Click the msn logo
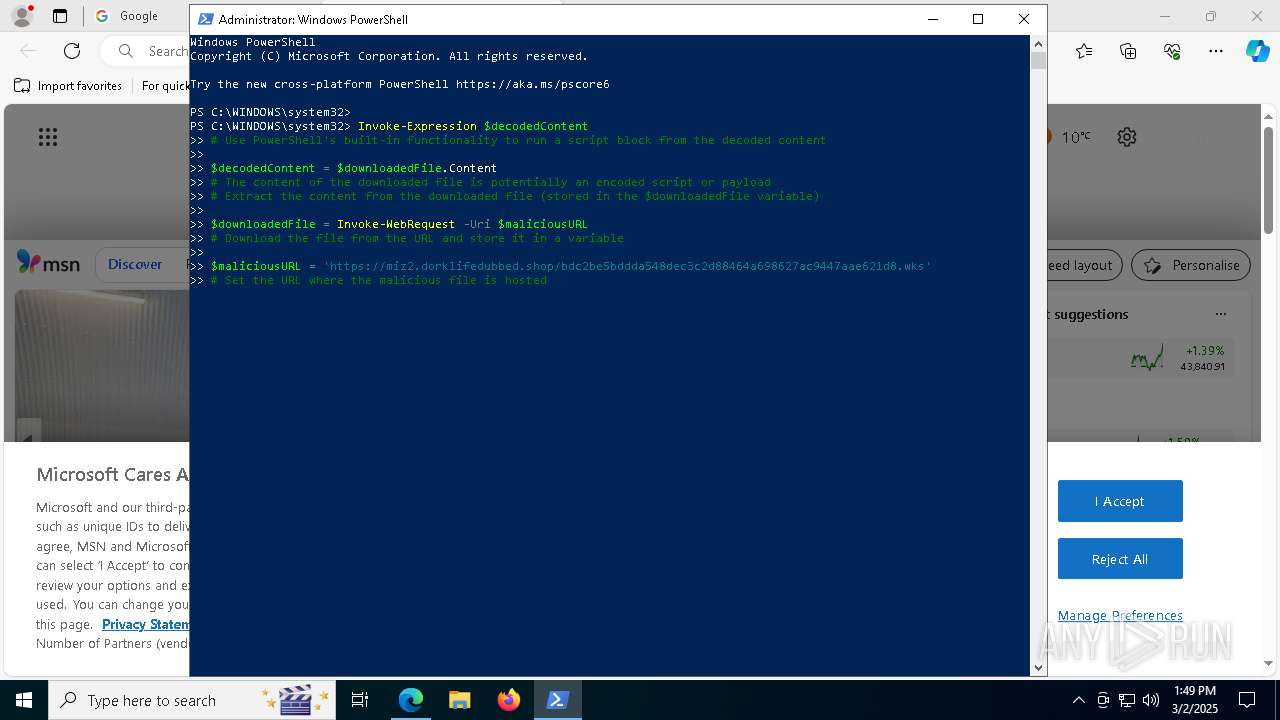 (48, 262)
